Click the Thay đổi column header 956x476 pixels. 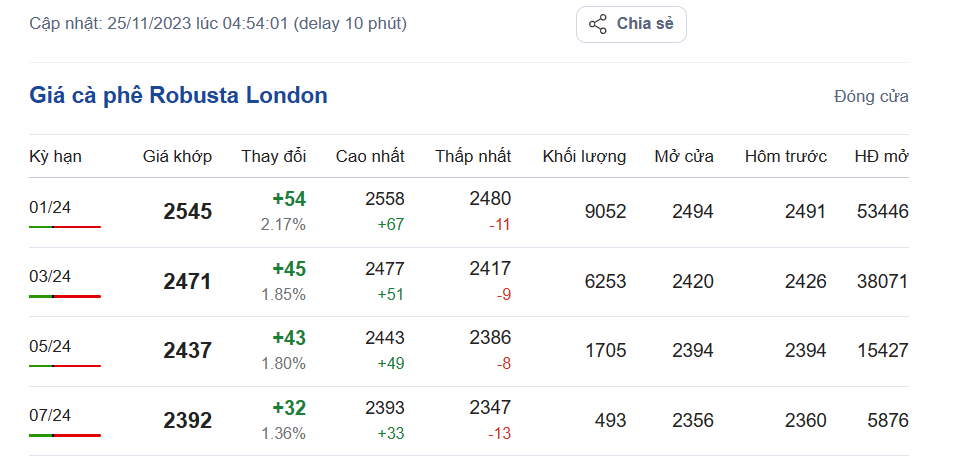[x=273, y=156]
